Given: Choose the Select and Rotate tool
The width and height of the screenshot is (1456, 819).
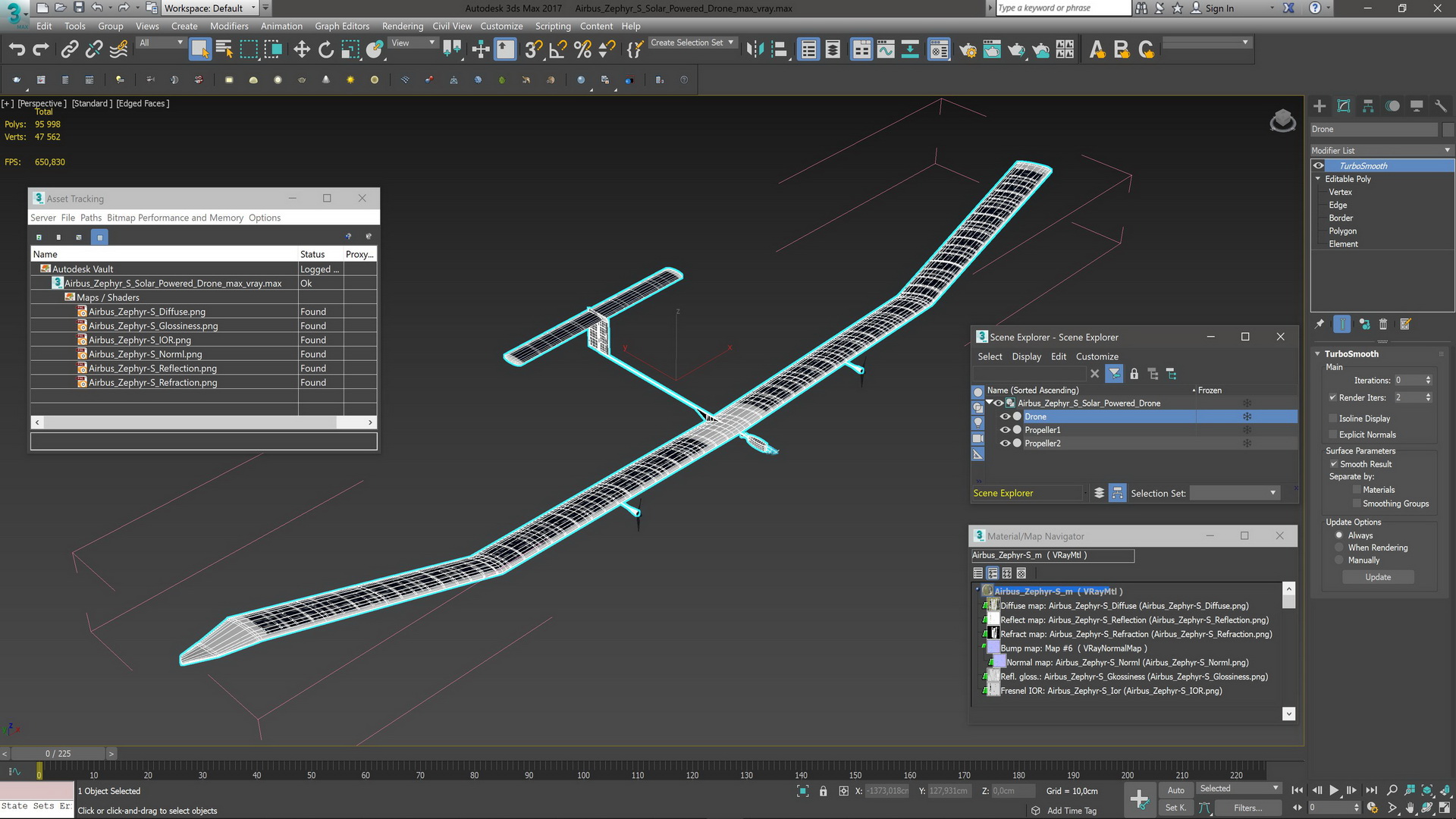Looking at the screenshot, I should pyautogui.click(x=326, y=50).
